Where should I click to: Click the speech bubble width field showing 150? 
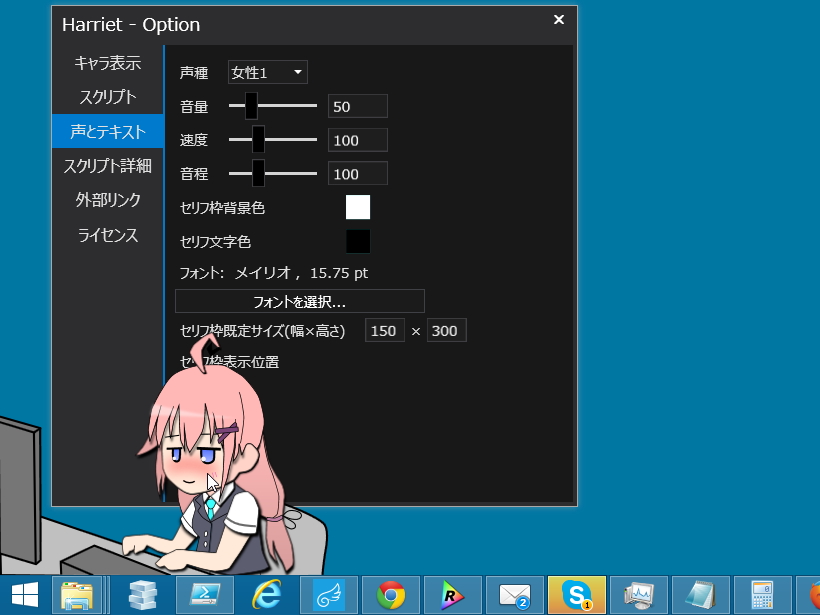[x=384, y=330]
